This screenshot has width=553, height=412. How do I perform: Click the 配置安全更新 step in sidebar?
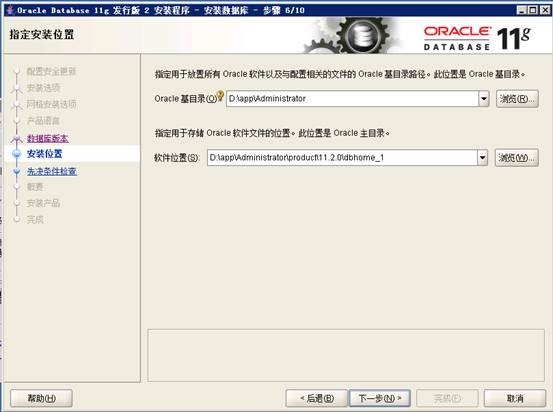click(51, 72)
